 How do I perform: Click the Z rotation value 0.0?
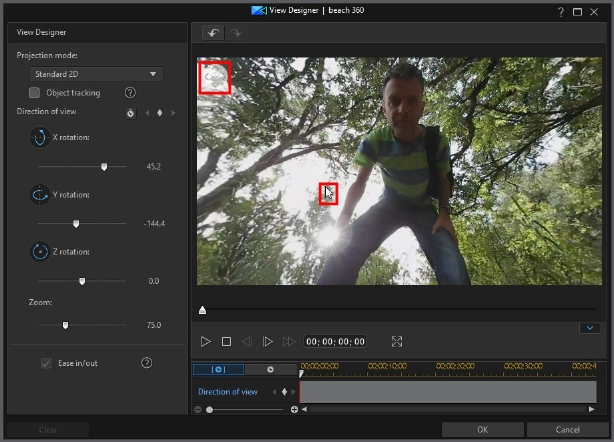click(154, 281)
